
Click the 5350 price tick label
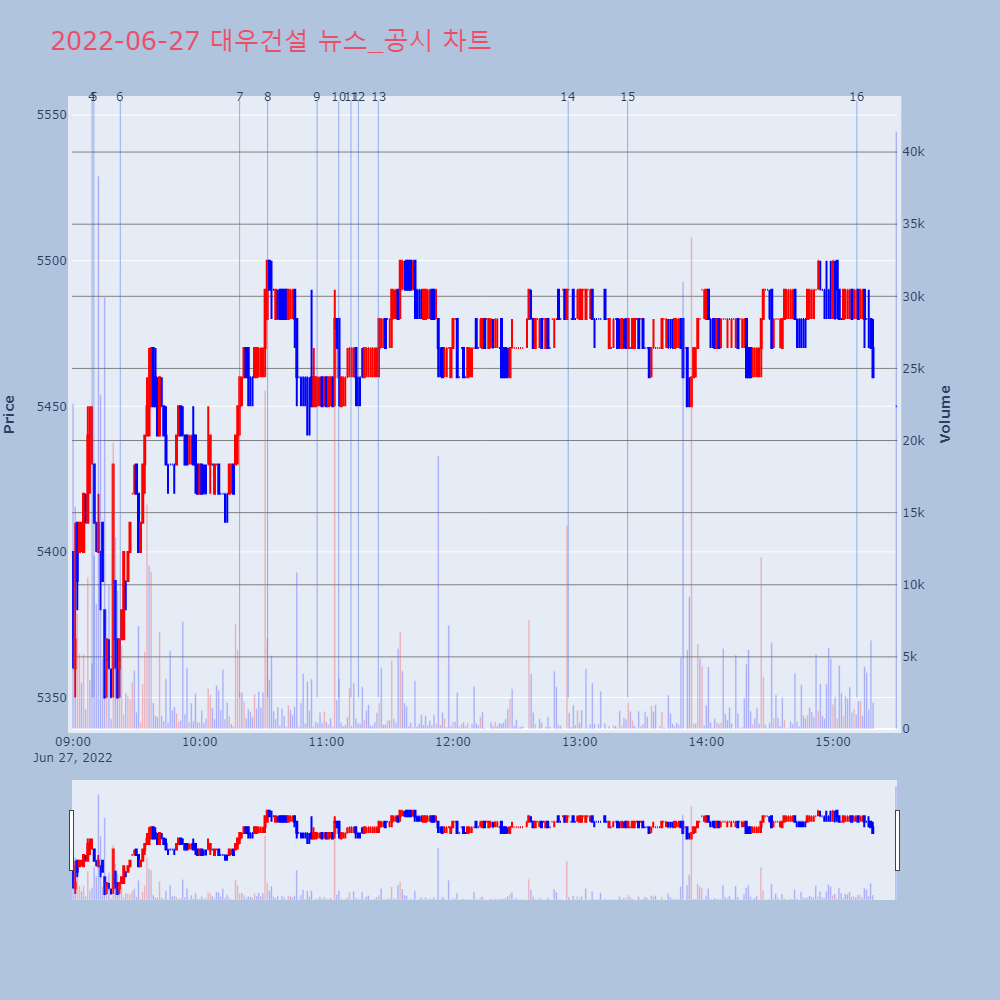tap(51, 698)
